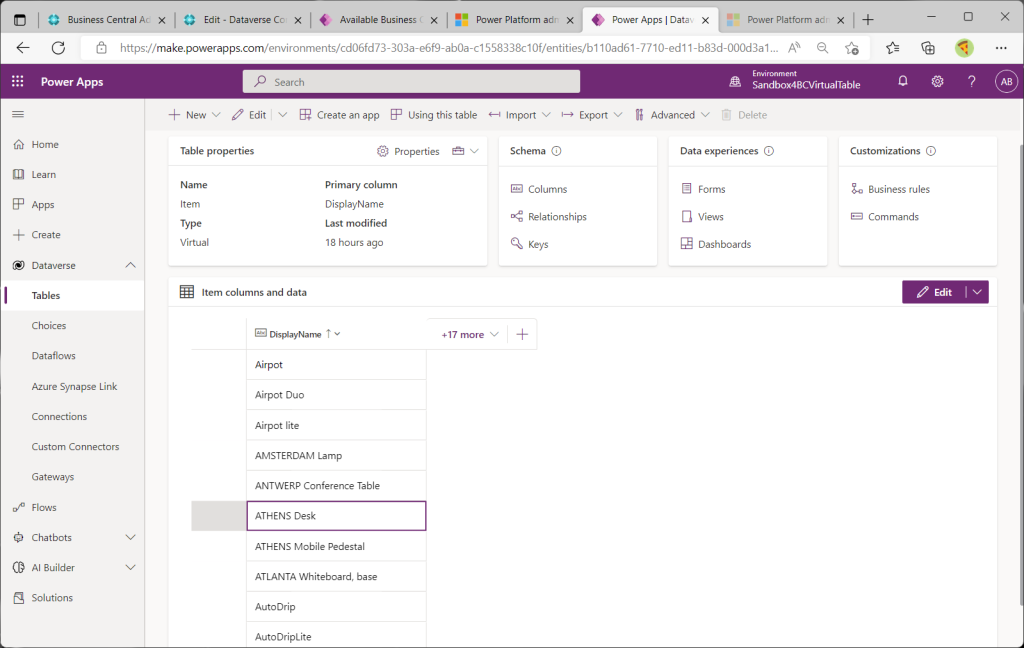Click the Using this table button
This screenshot has width=1024, height=648.
434,115
